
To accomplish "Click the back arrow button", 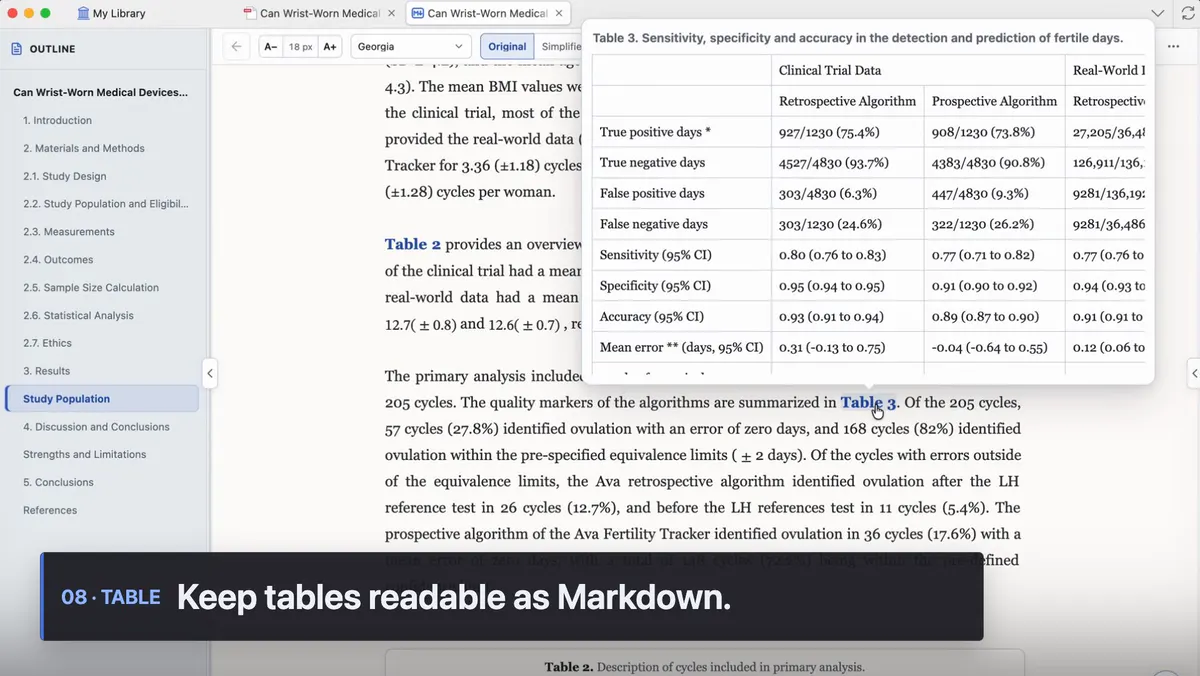I will tap(236, 46).
